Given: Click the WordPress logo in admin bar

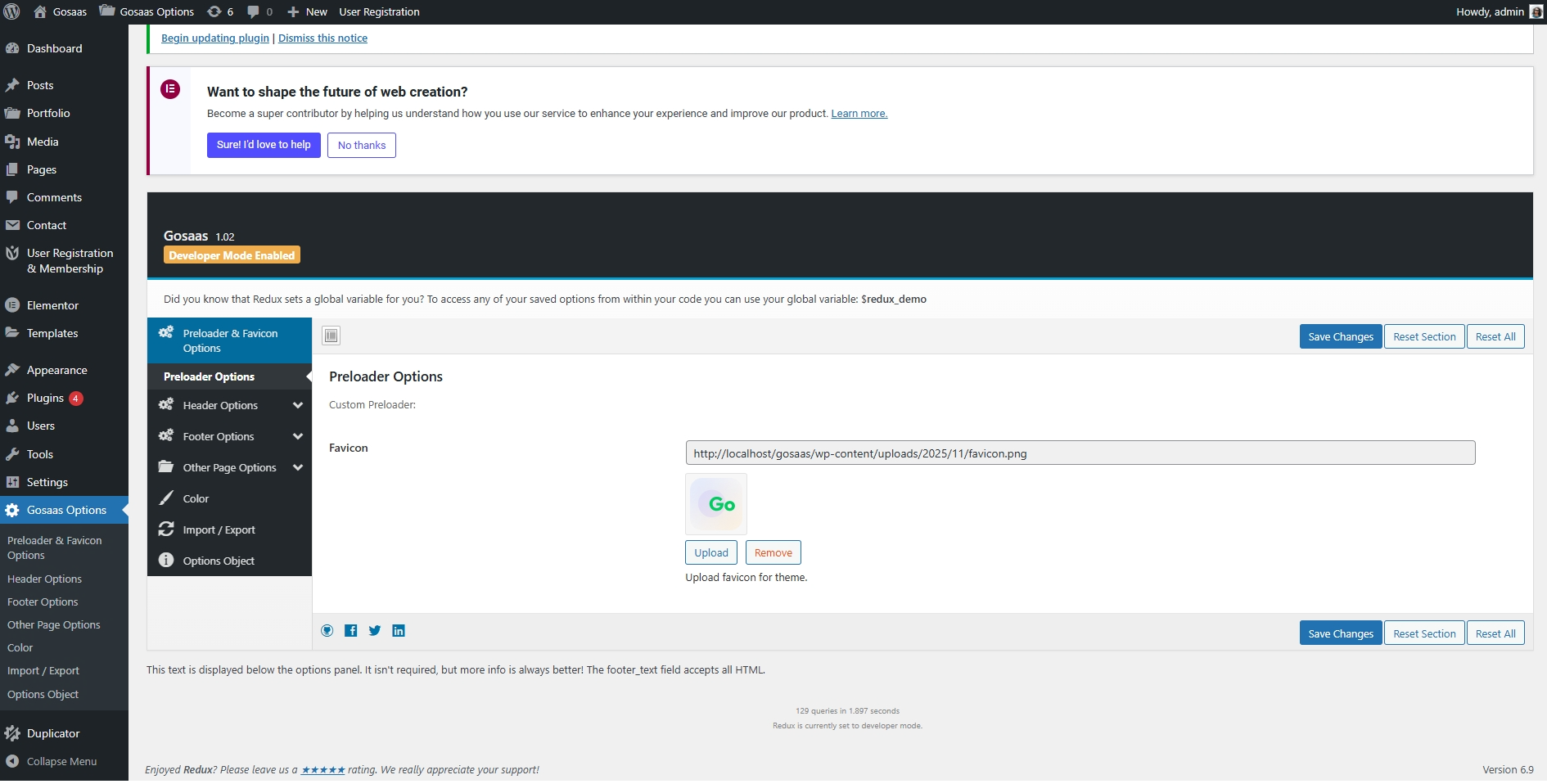Looking at the screenshot, I should tap(11, 11).
